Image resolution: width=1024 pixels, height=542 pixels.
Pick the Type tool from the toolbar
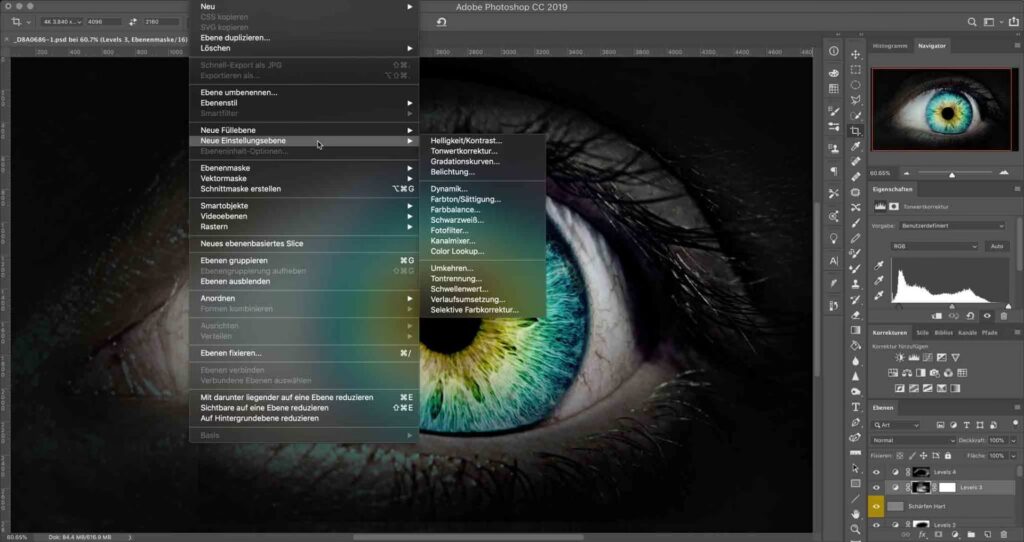tap(856, 407)
